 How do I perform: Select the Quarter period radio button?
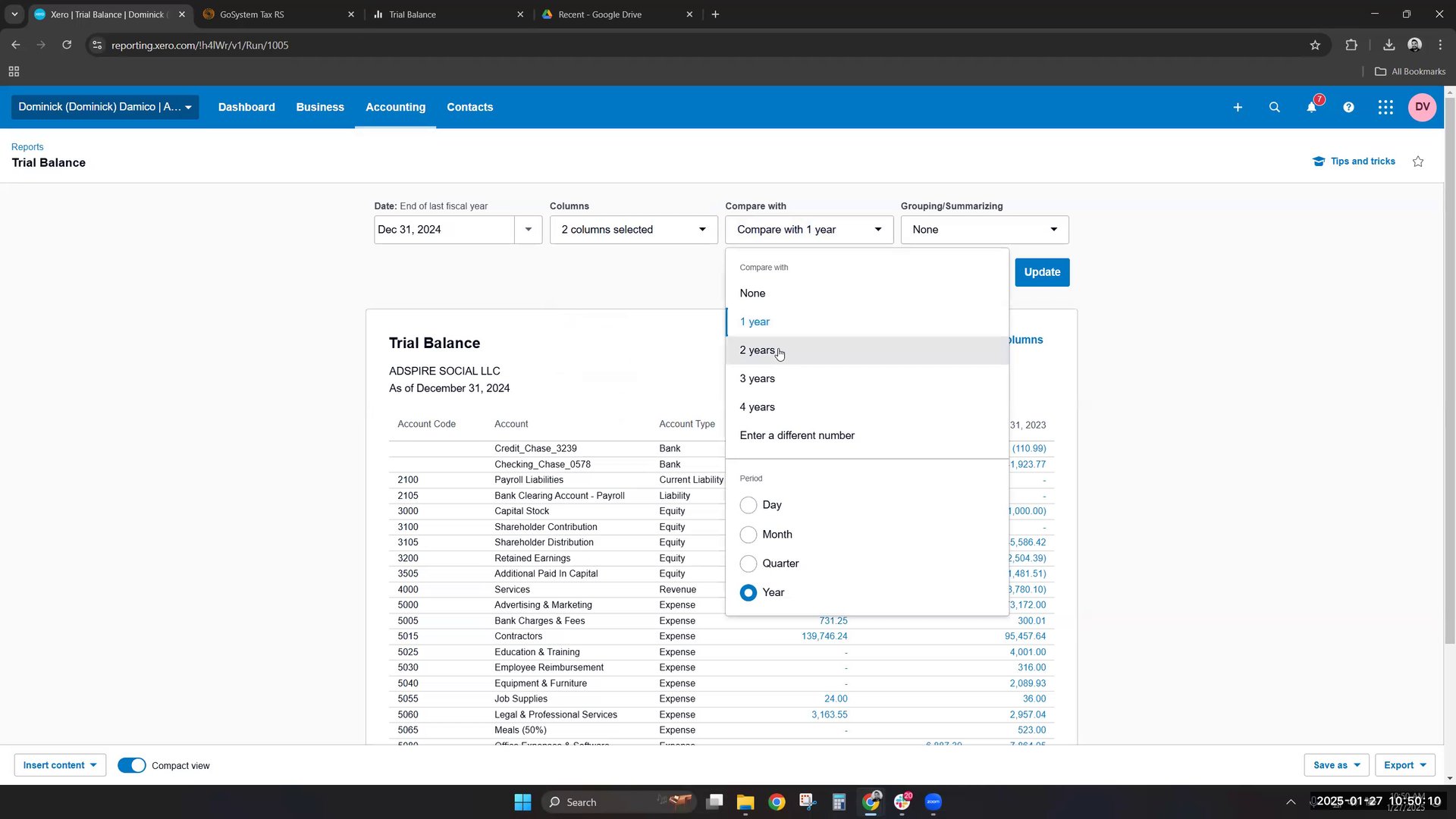pyautogui.click(x=748, y=563)
